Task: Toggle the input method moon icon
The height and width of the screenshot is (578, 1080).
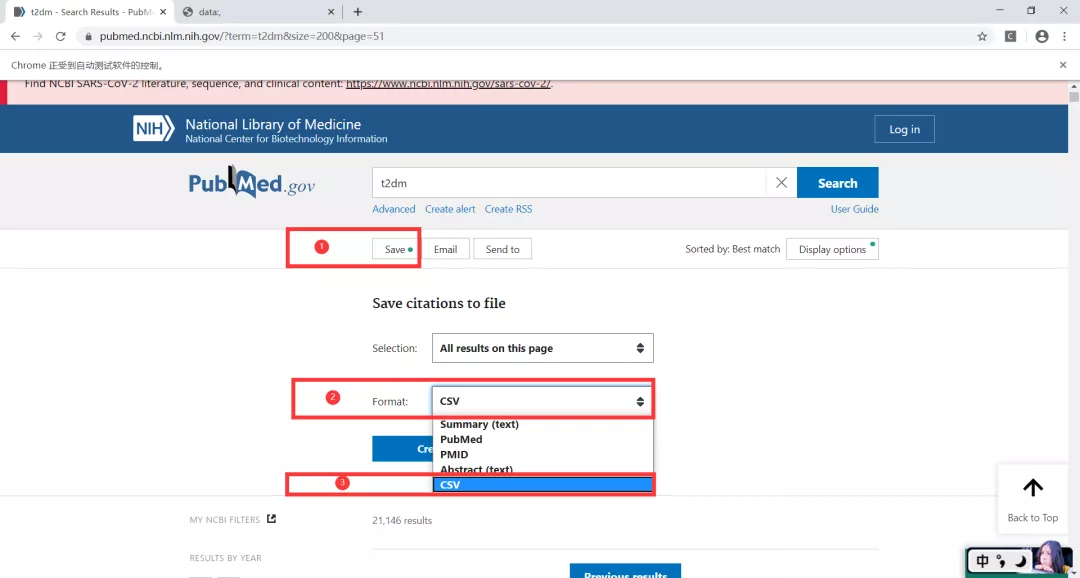Action: pos(1020,561)
